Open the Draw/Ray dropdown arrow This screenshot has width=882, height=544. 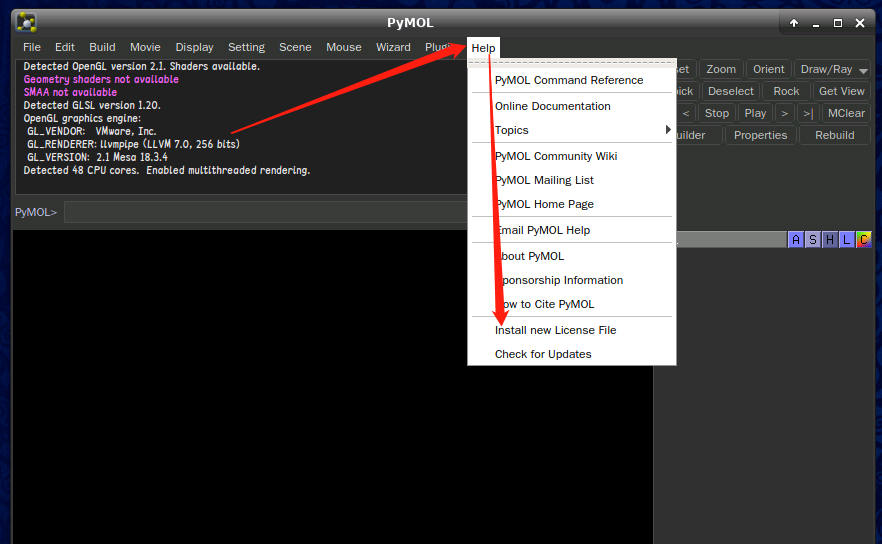click(x=863, y=70)
